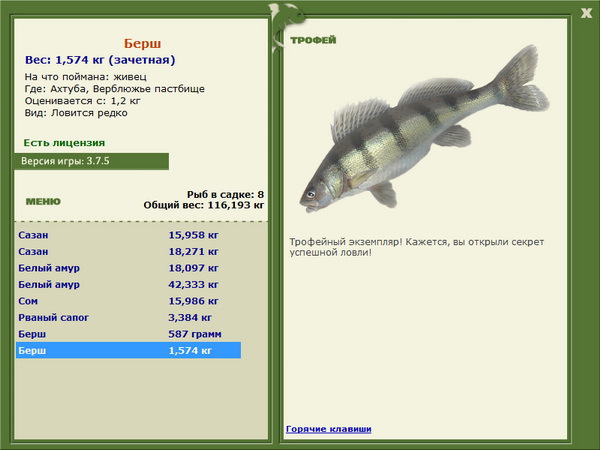Select the Рваный сапог 3,384 кг row
The width and height of the screenshot is (600, 450).
129,317
